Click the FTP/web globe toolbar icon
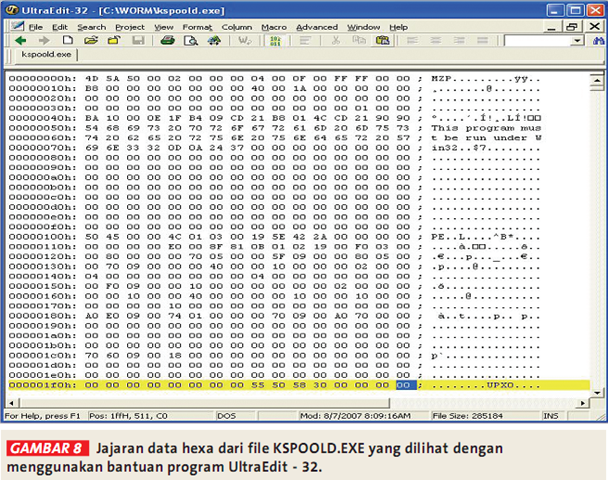 pos(214,40)
